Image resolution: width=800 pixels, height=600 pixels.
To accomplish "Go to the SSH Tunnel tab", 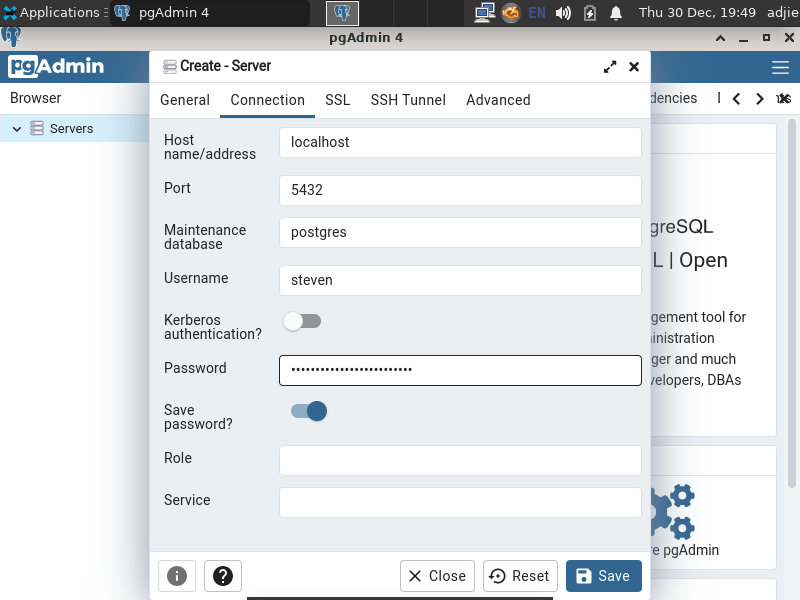I will coord(408,100).
